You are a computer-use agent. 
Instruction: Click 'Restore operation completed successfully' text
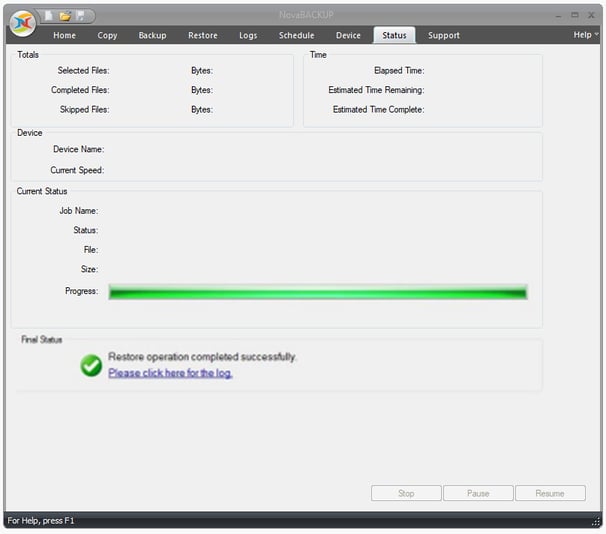pyautogui.click(x=202, y=356)
